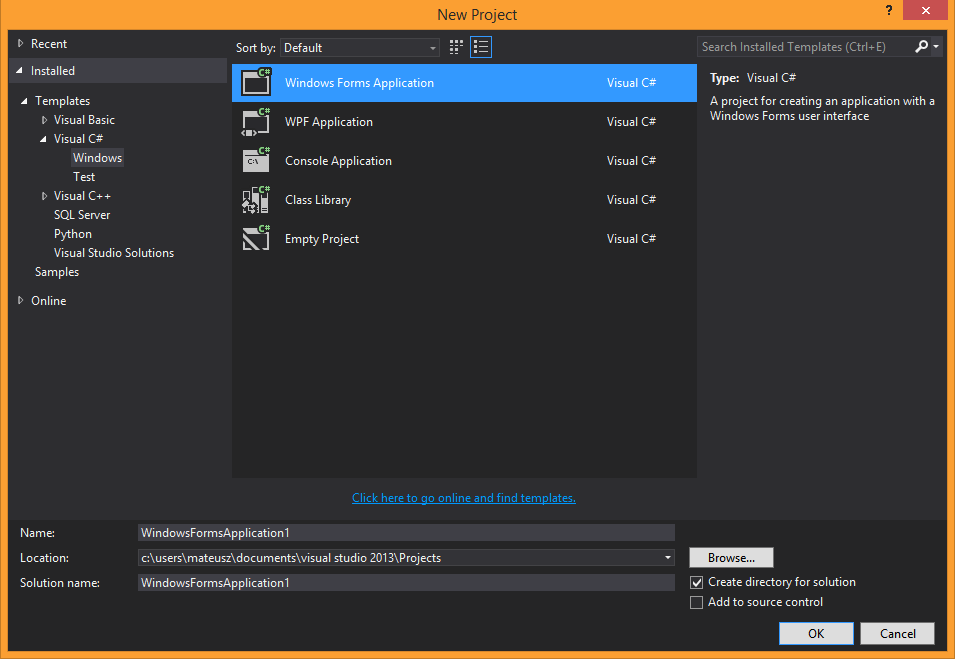The image size is (955, 659).
Task: Select the Samples node
Action: tap(57, 272)
